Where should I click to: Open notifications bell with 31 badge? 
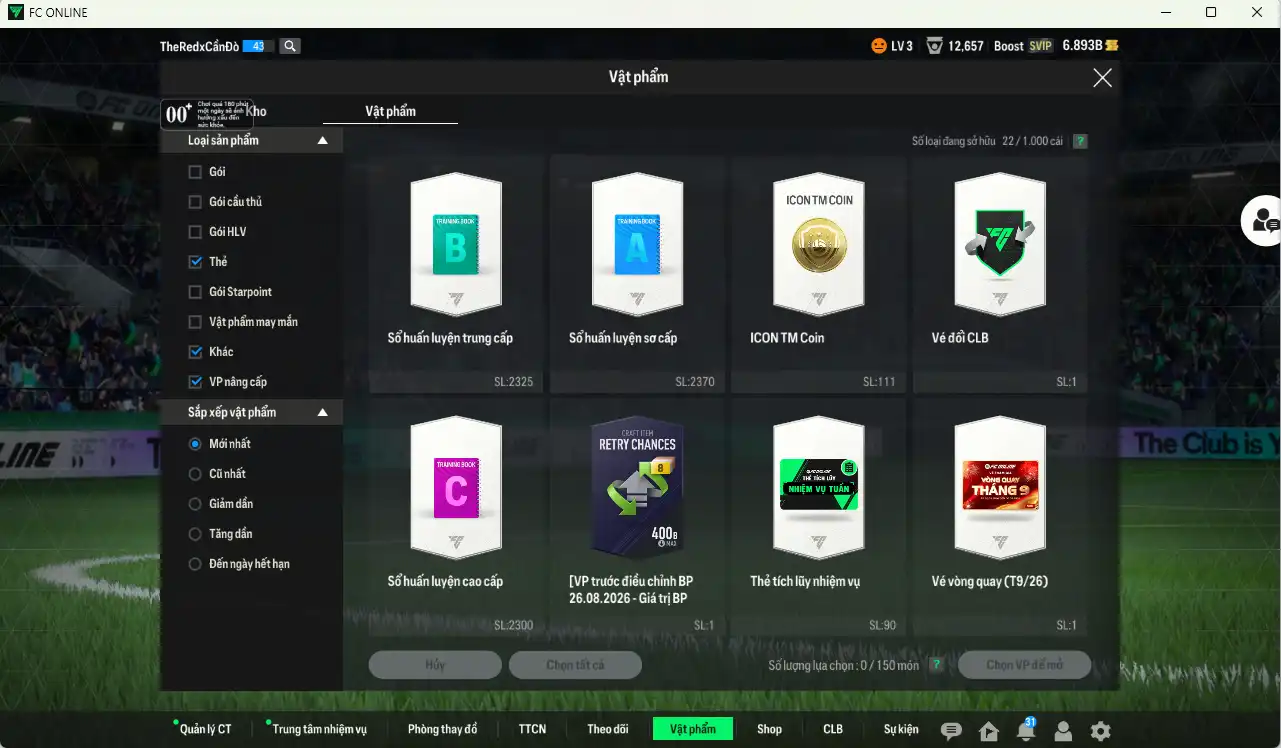pos(1026,730)
